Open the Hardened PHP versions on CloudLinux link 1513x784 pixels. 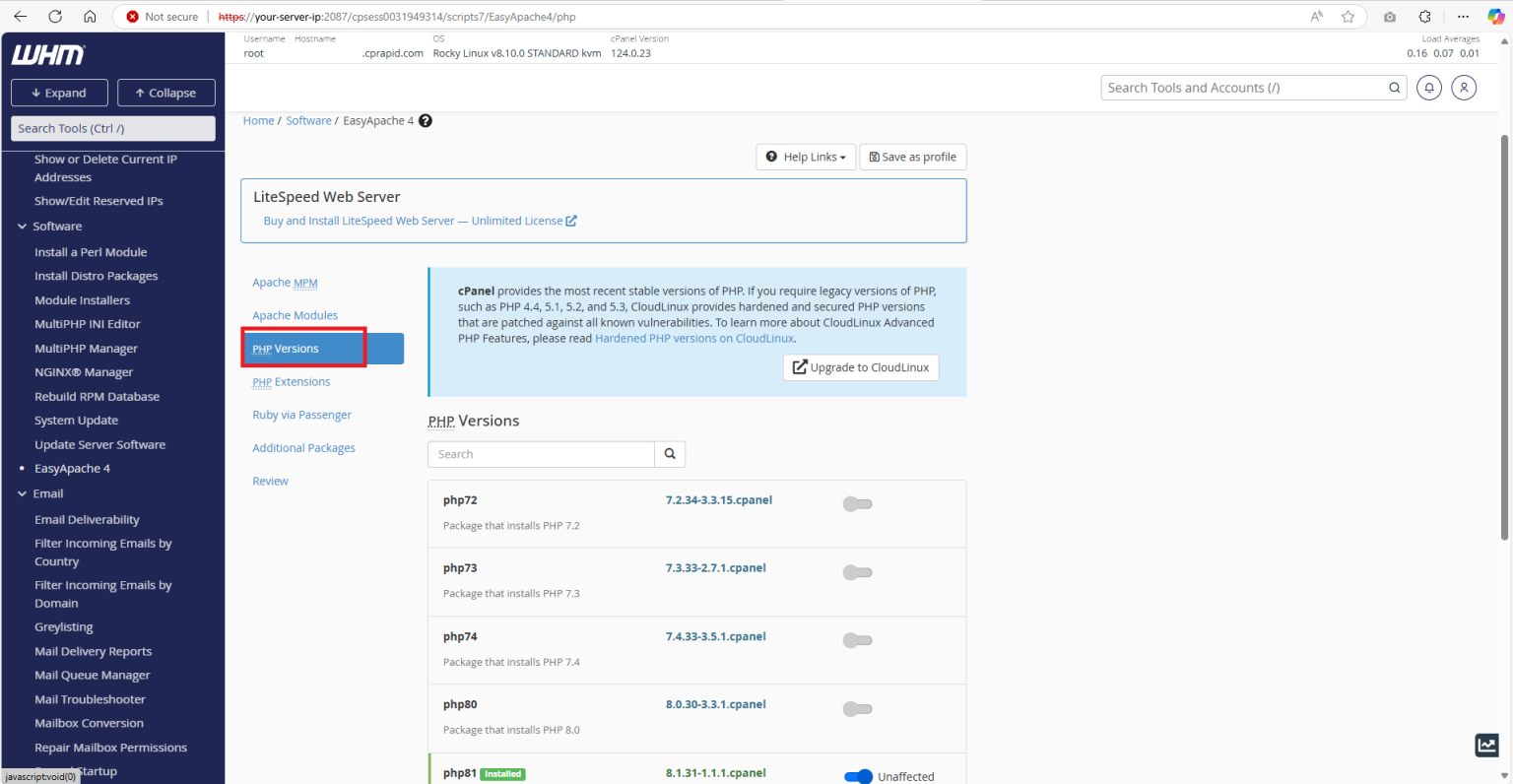pos(693,338)
